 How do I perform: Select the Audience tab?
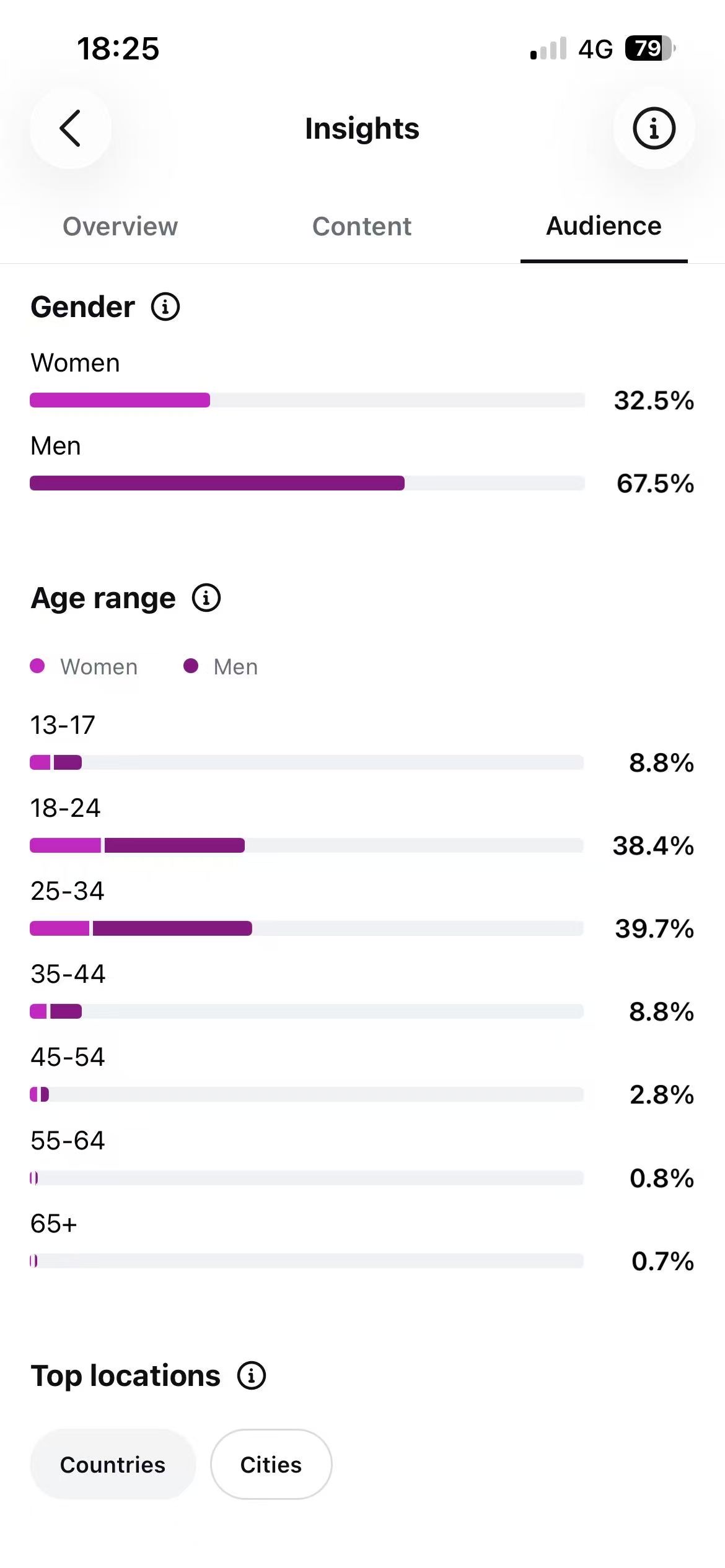click(604, 226)
